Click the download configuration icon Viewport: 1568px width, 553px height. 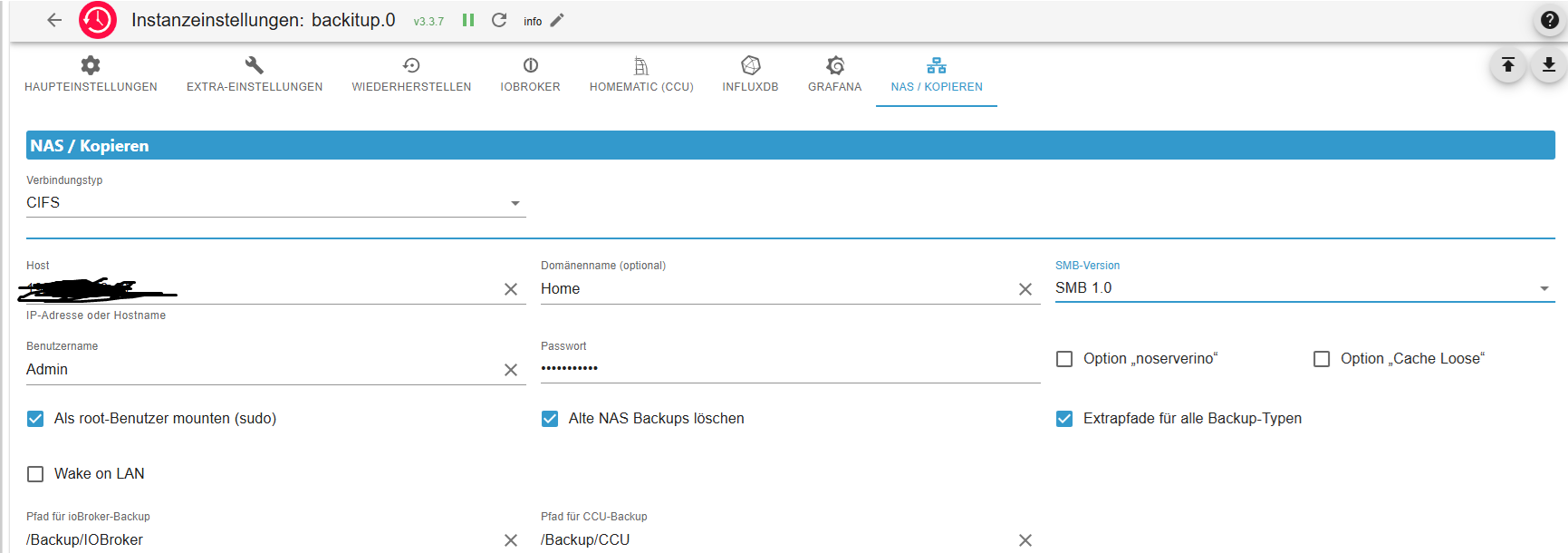pos(1549,65)
